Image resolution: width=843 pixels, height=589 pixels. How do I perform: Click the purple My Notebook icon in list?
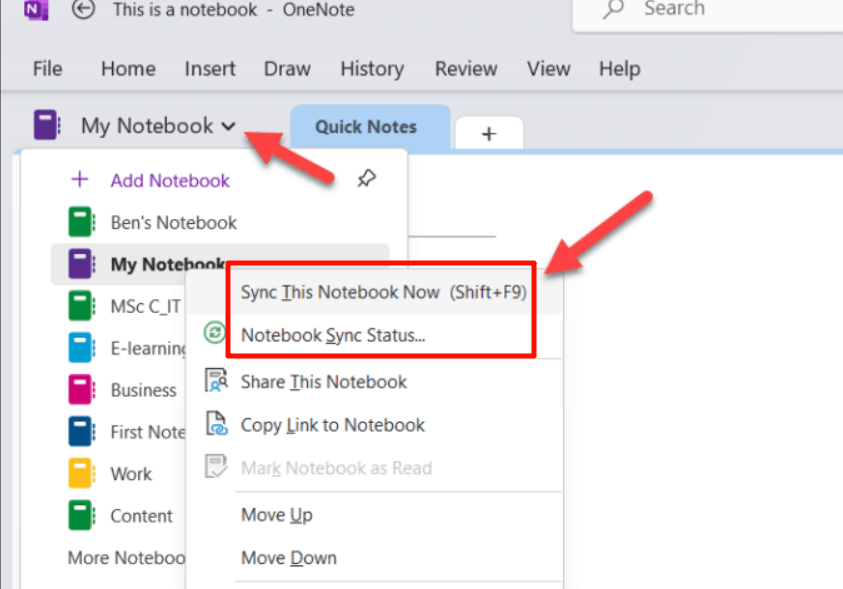click(82, 264)
